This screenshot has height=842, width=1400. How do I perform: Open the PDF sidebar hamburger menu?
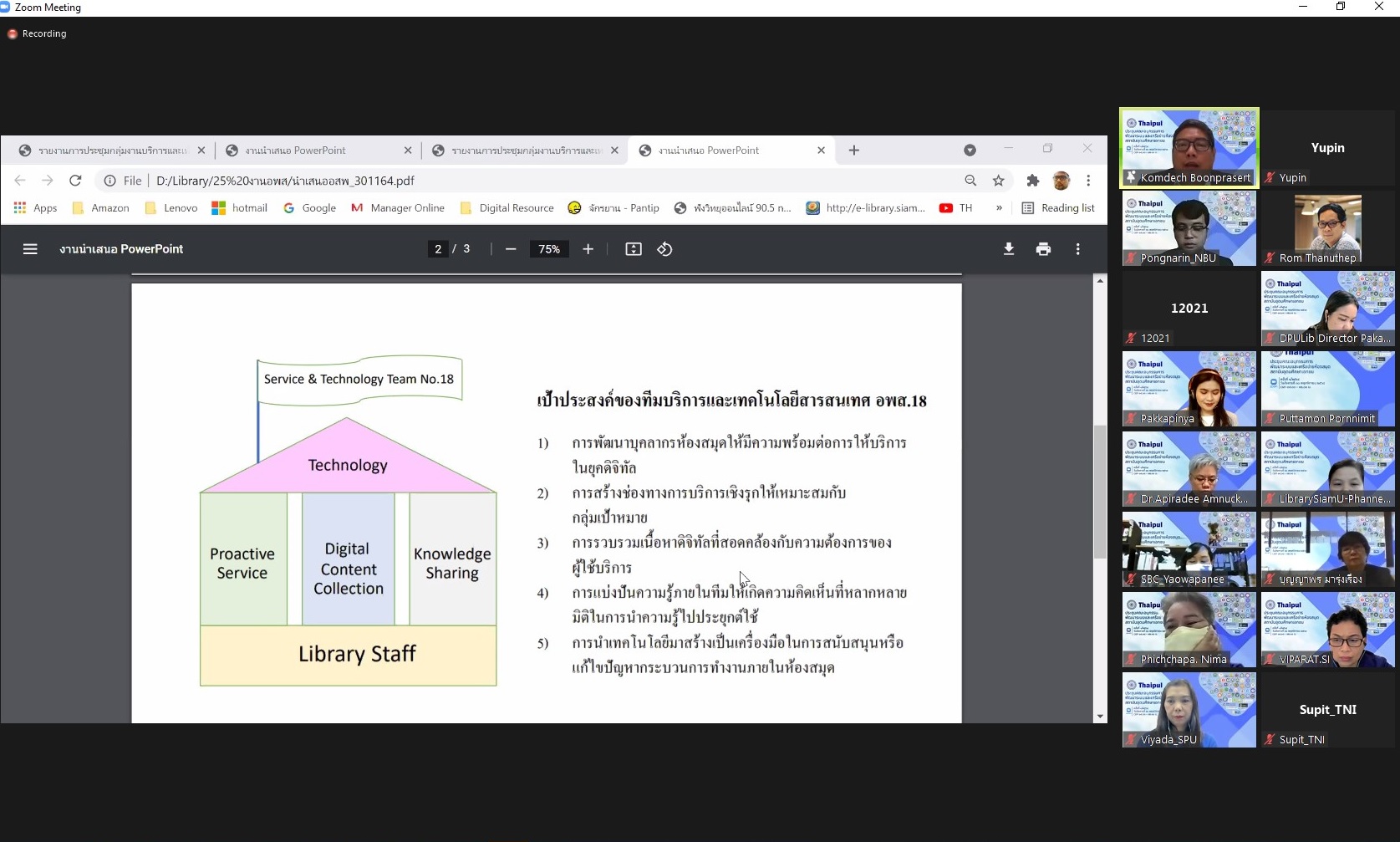30,249
